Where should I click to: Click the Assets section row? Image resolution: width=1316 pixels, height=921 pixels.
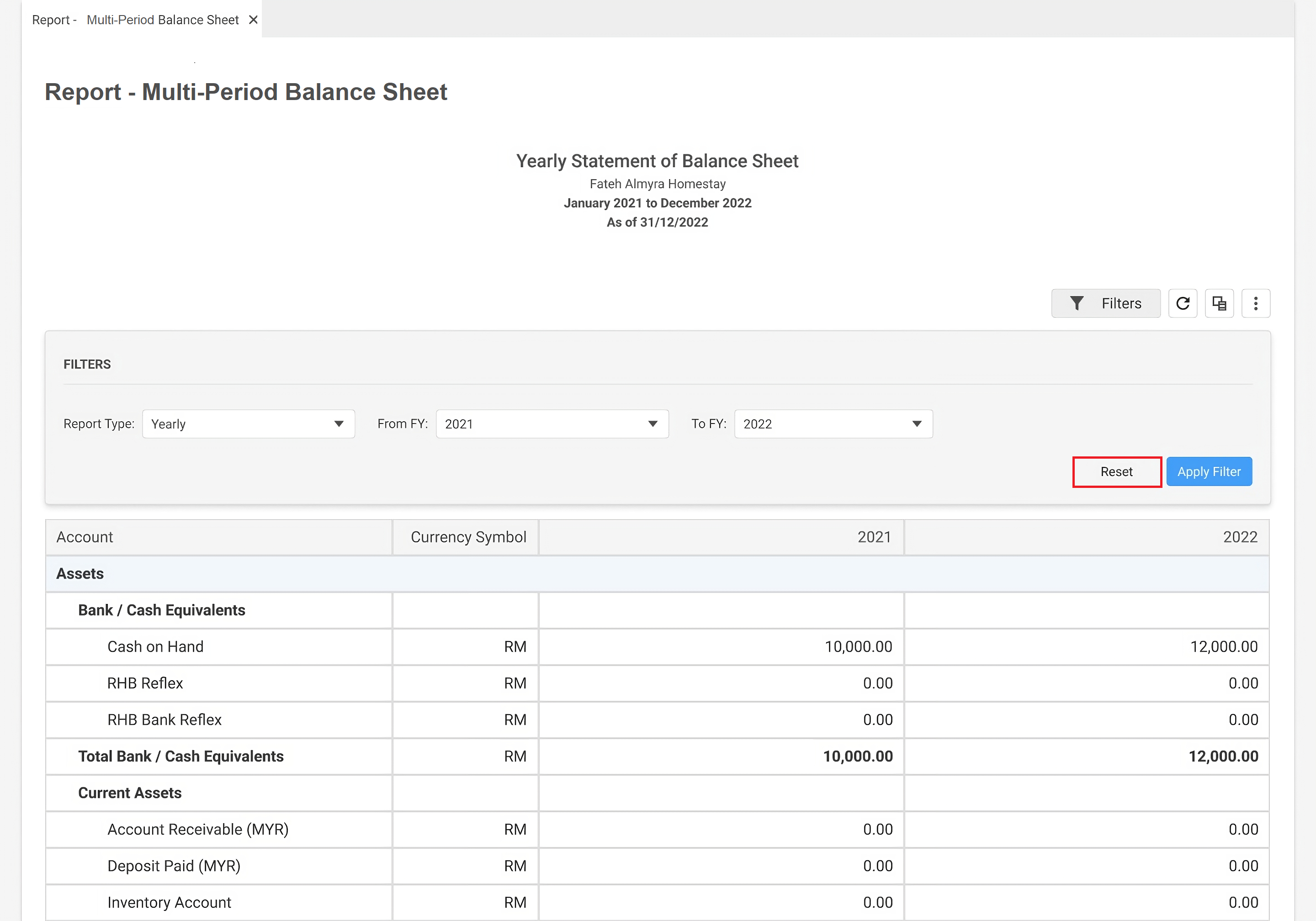tap(658, 574)
